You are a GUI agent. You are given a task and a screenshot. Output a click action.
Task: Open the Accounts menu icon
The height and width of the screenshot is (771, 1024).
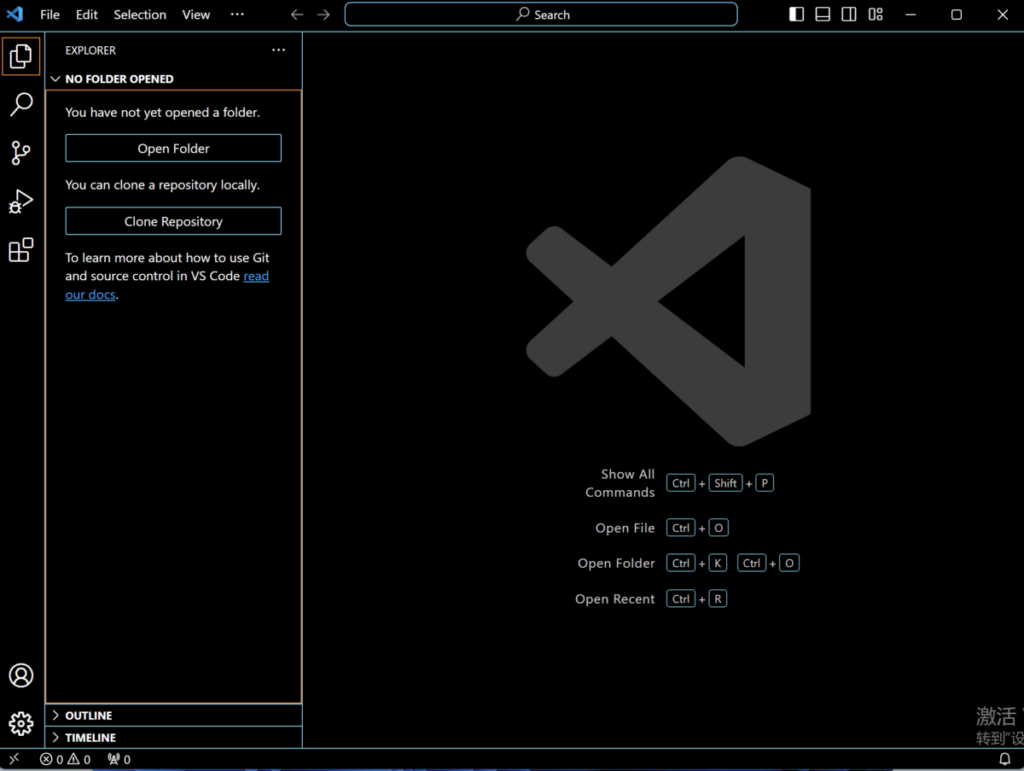(21, 675)
